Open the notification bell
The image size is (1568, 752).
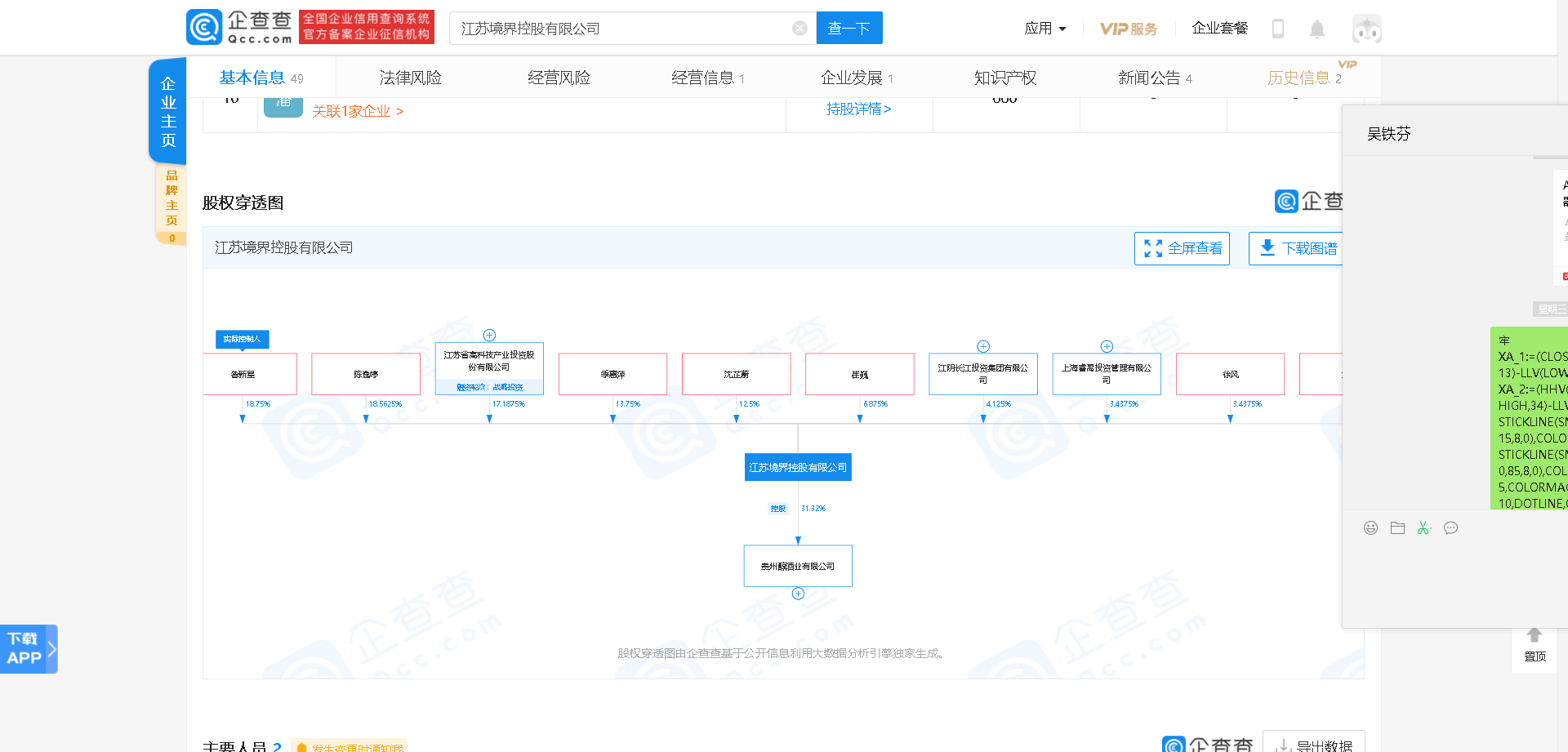(x=1317, y=29)
